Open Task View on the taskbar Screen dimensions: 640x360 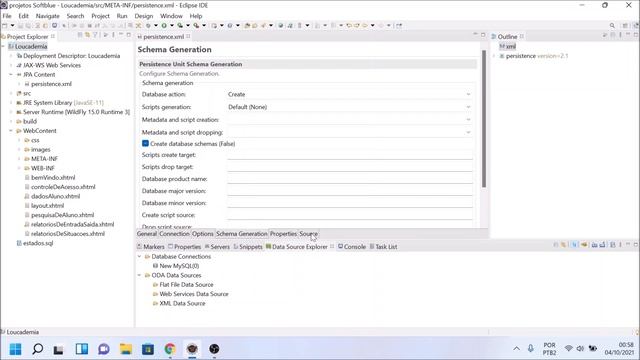[58, 349]
